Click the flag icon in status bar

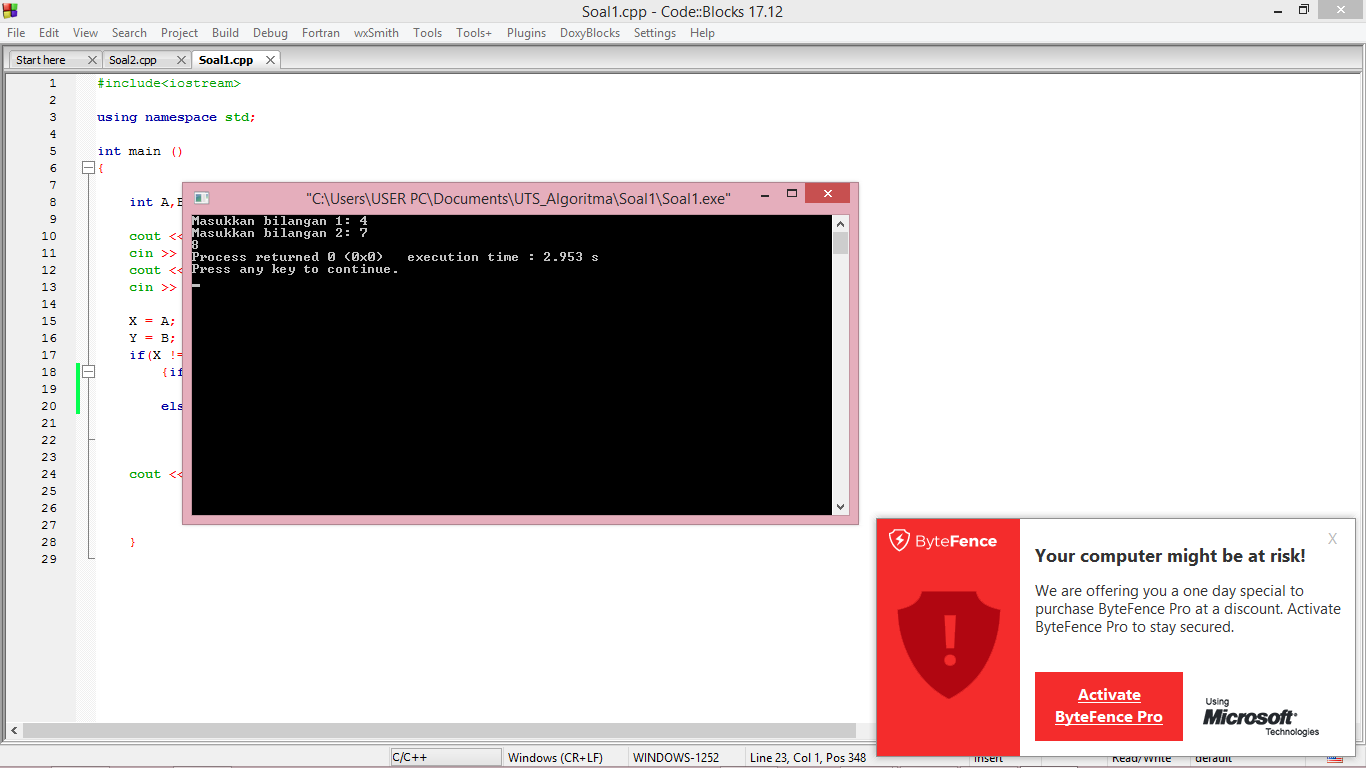pyautogui.click(x=1335, y=759)
